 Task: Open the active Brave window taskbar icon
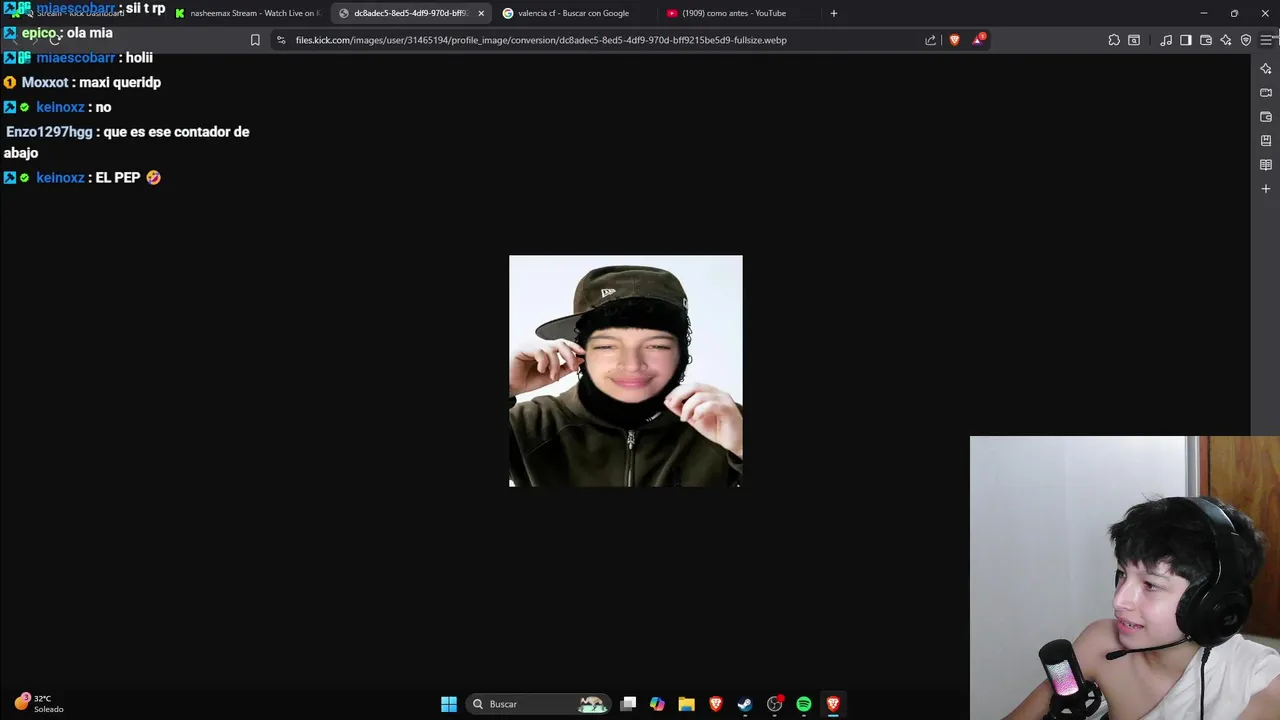833,704
